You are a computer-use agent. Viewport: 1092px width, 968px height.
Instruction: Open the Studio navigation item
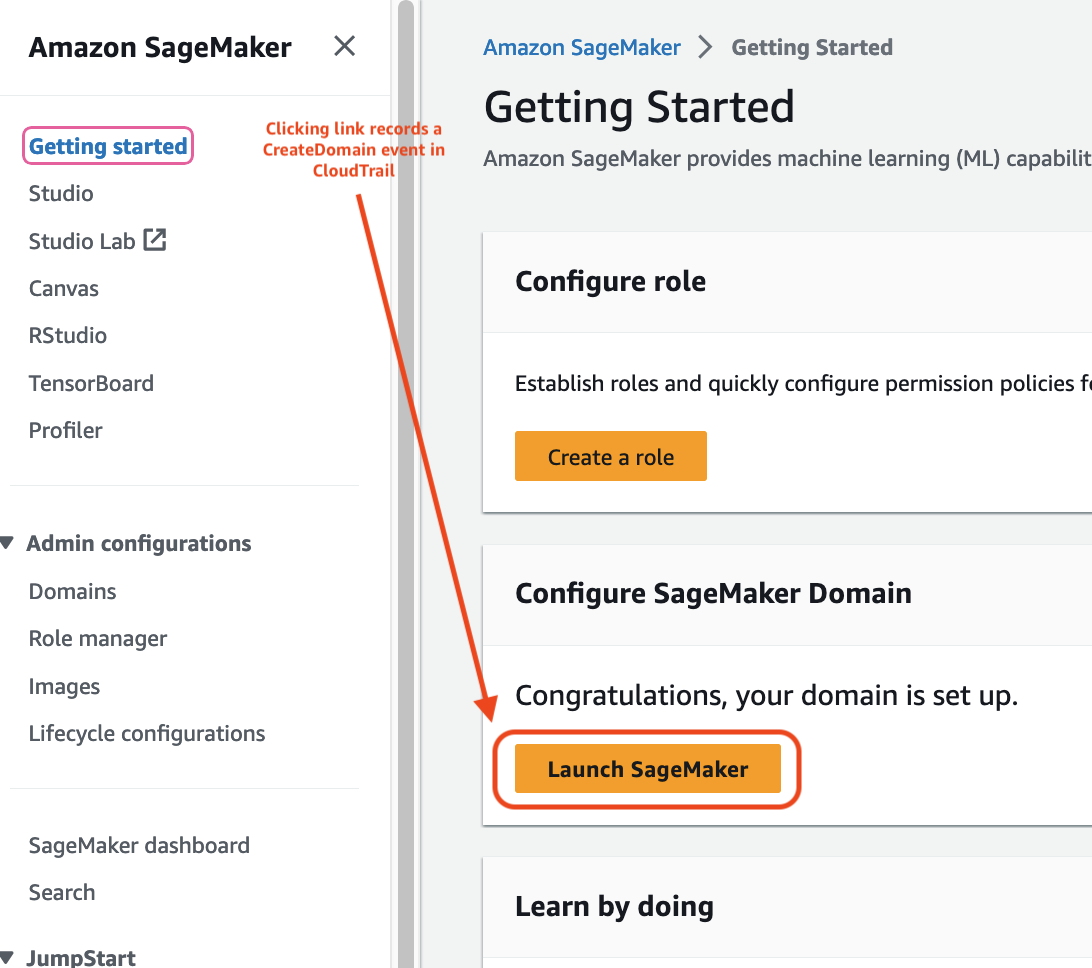tap(61, 194)
